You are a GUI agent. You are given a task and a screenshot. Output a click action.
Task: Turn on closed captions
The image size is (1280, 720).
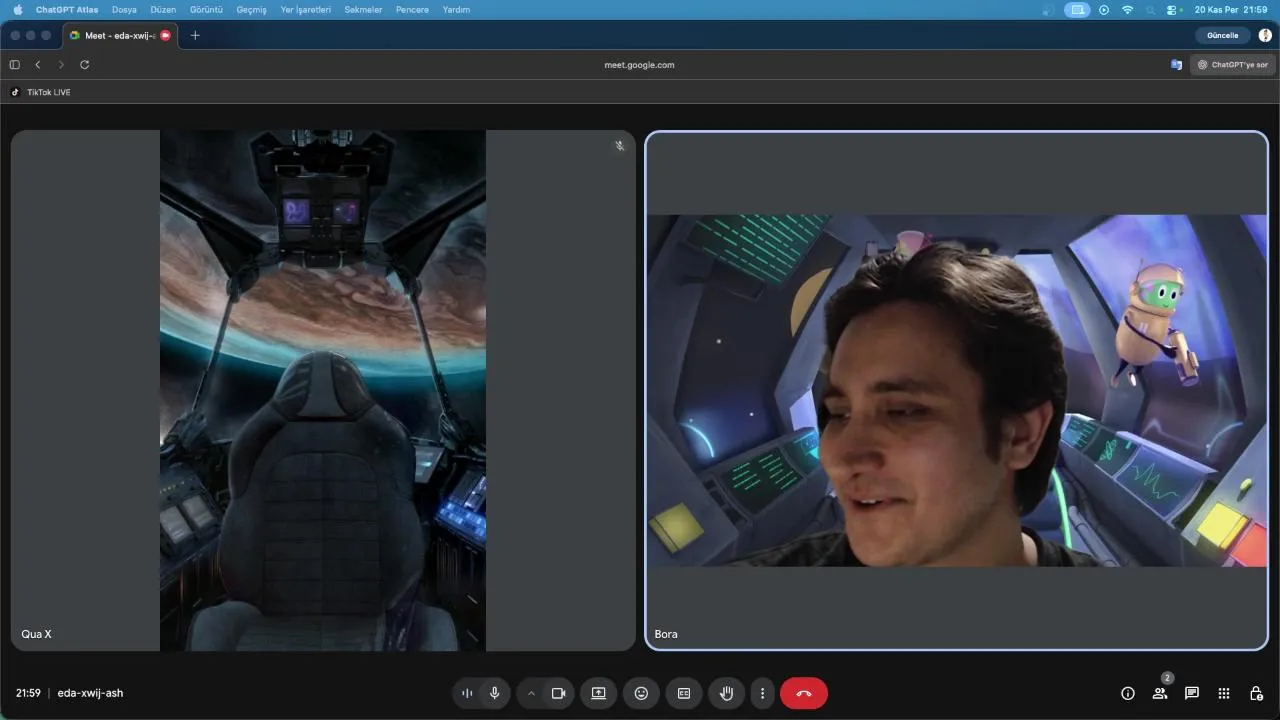pos(684,693)
